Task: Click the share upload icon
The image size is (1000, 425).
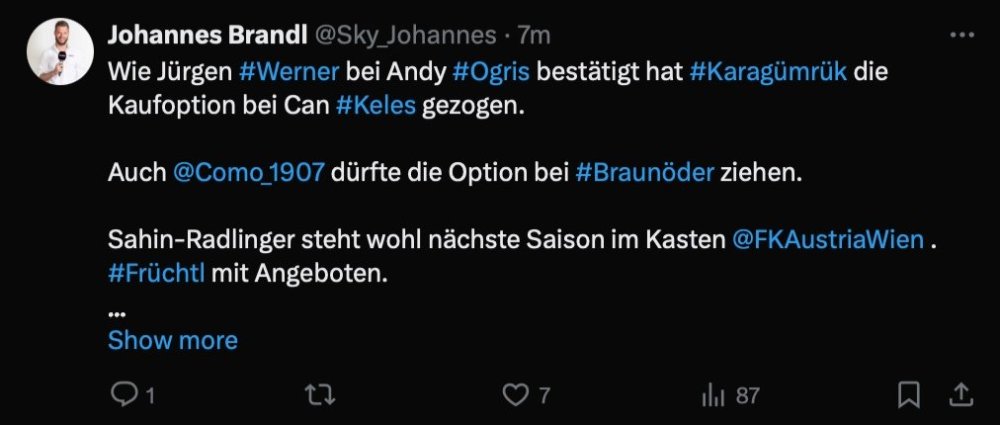Action: coord(959,395)
